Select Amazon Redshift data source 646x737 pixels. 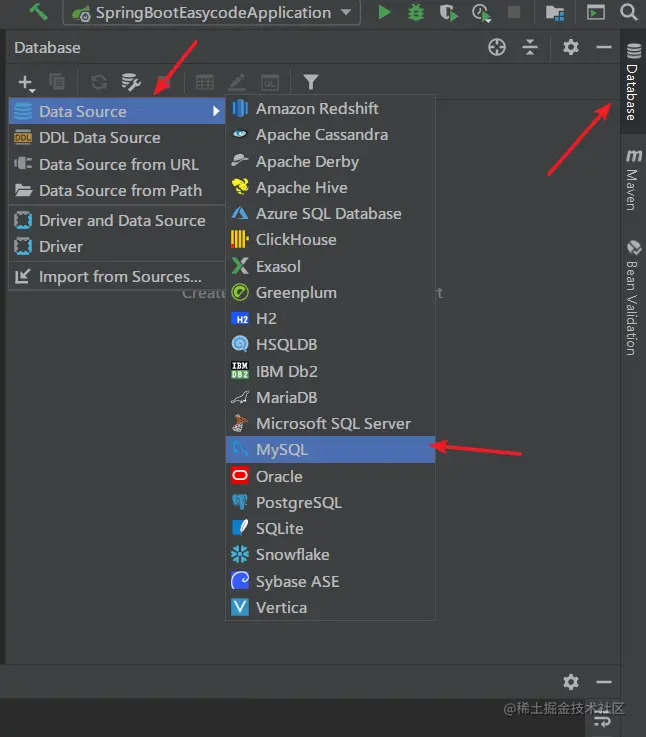331,109
